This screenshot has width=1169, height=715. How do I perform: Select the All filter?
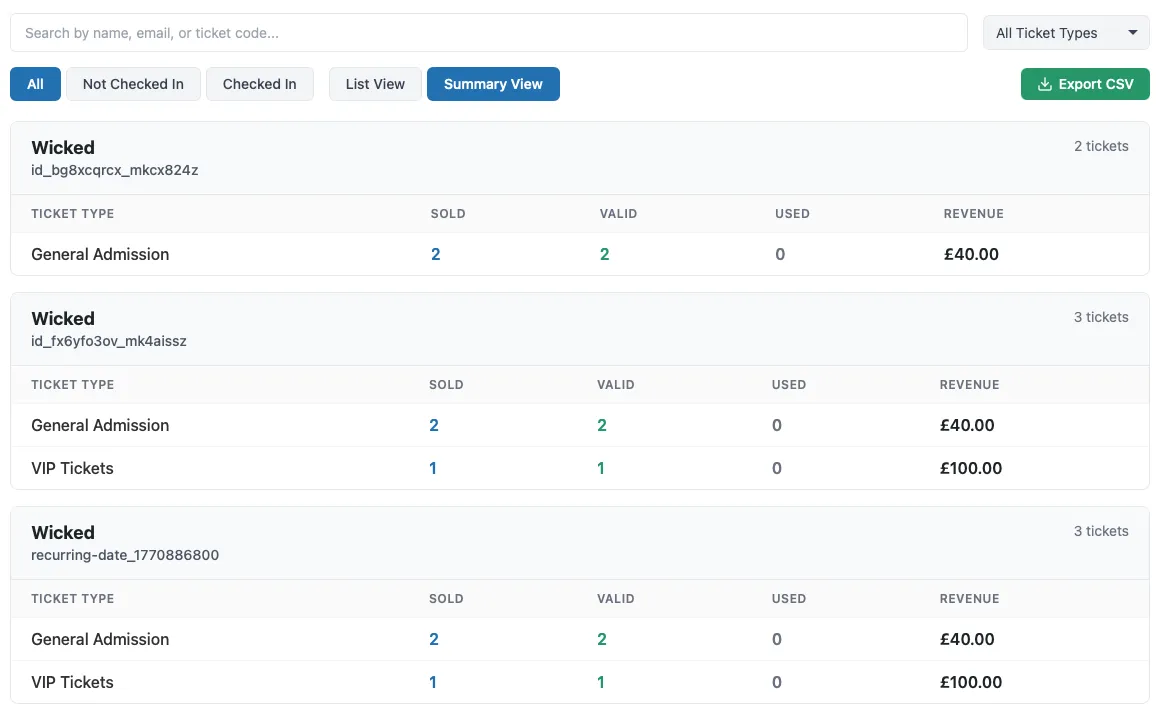pos(35,84)
